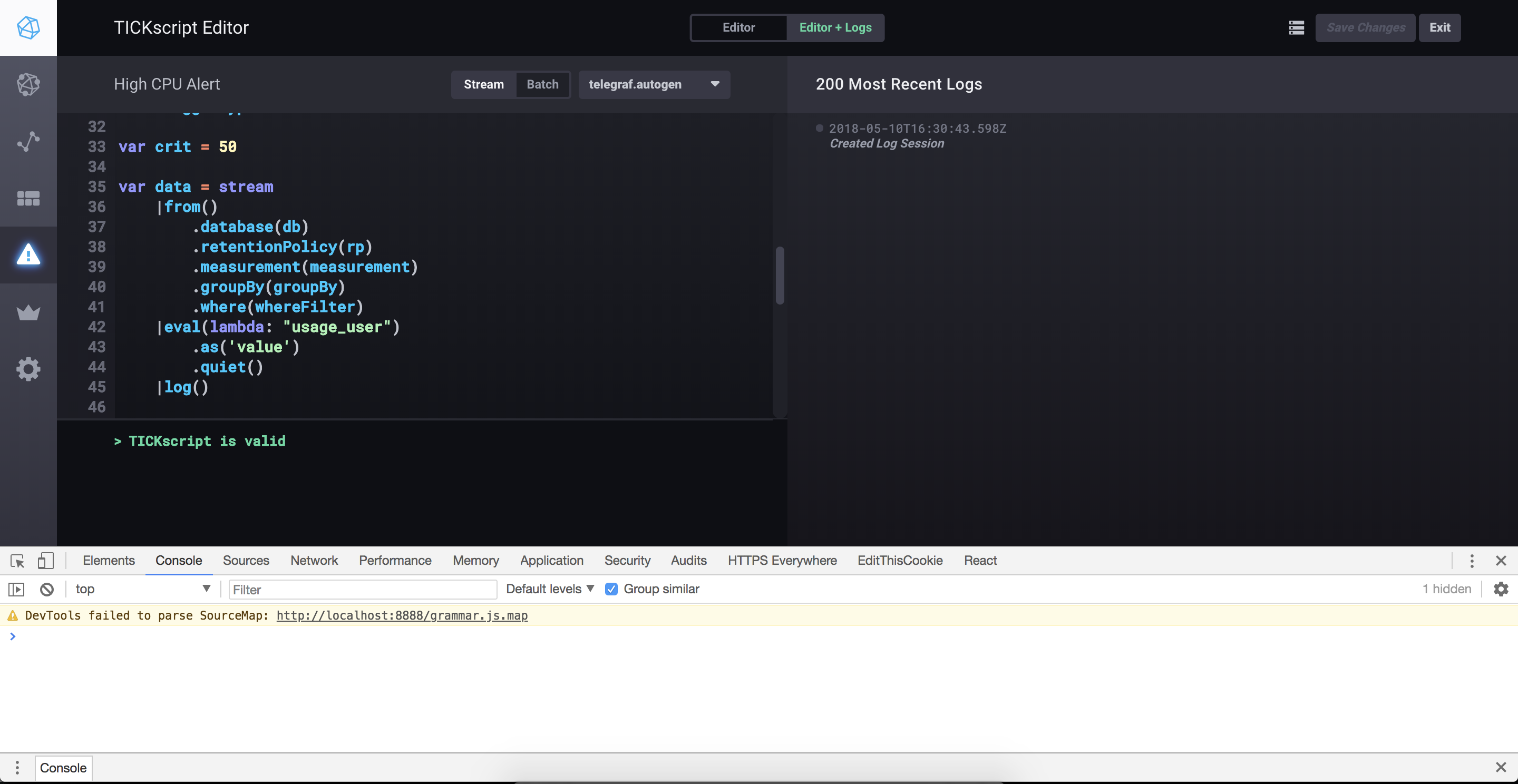Toggle the log viewer list icon
The height and width of the screenshot is (784, 1518).
point(1296,28)
